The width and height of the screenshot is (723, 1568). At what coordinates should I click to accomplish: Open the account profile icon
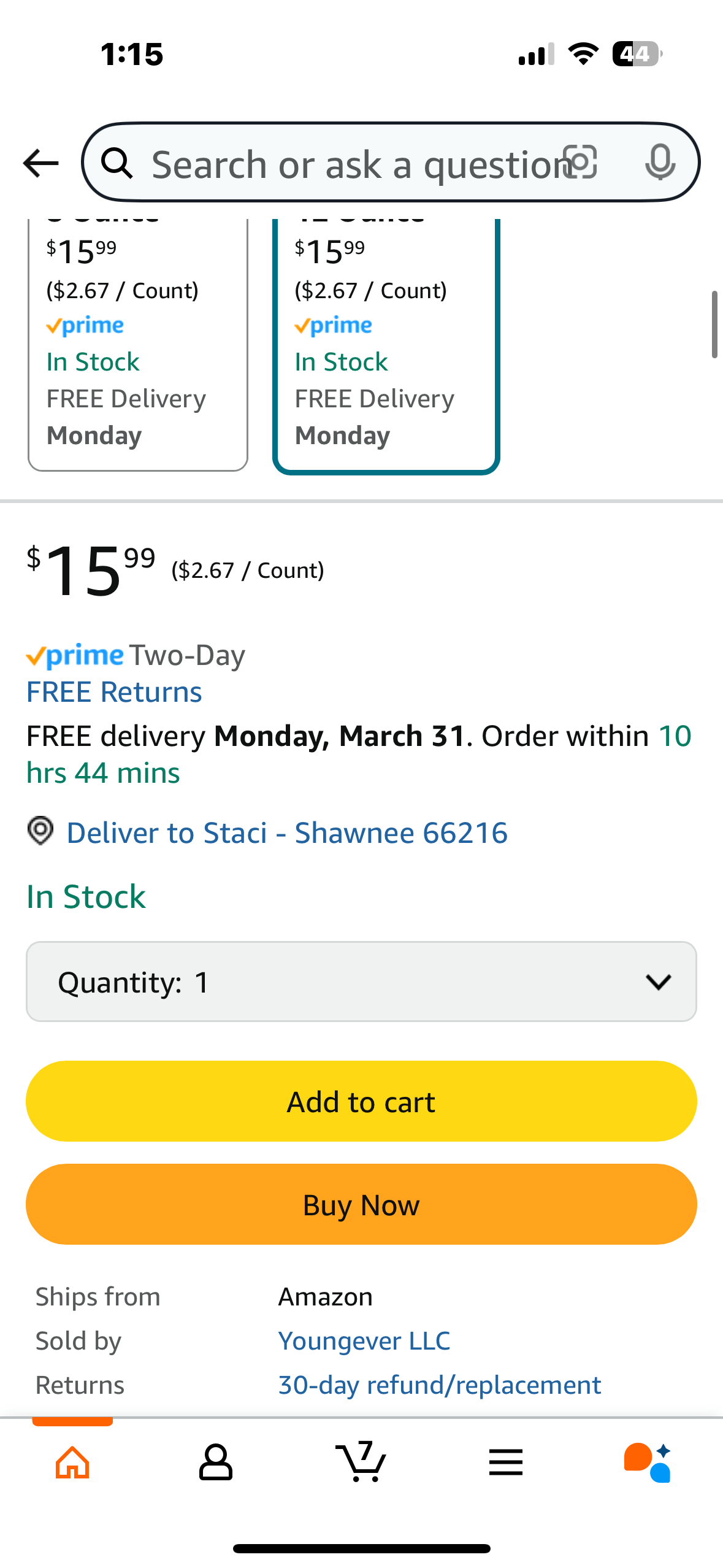[216, 1462]
